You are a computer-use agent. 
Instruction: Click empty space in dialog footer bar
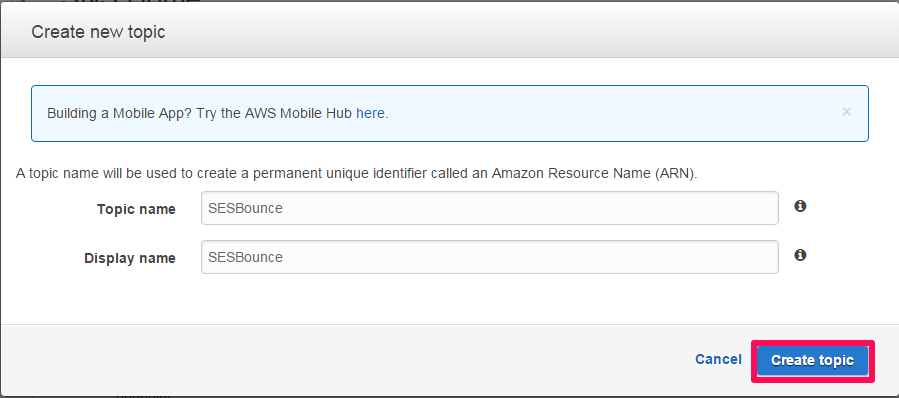[x=344, y=360]
